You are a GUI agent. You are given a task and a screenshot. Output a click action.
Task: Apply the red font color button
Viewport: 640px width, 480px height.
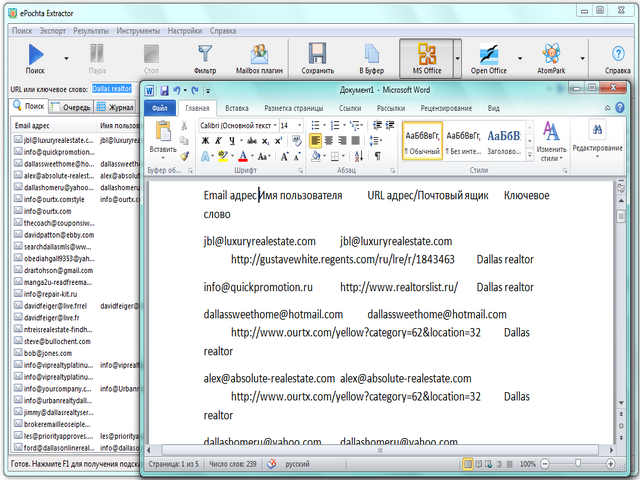pos(243,156)
